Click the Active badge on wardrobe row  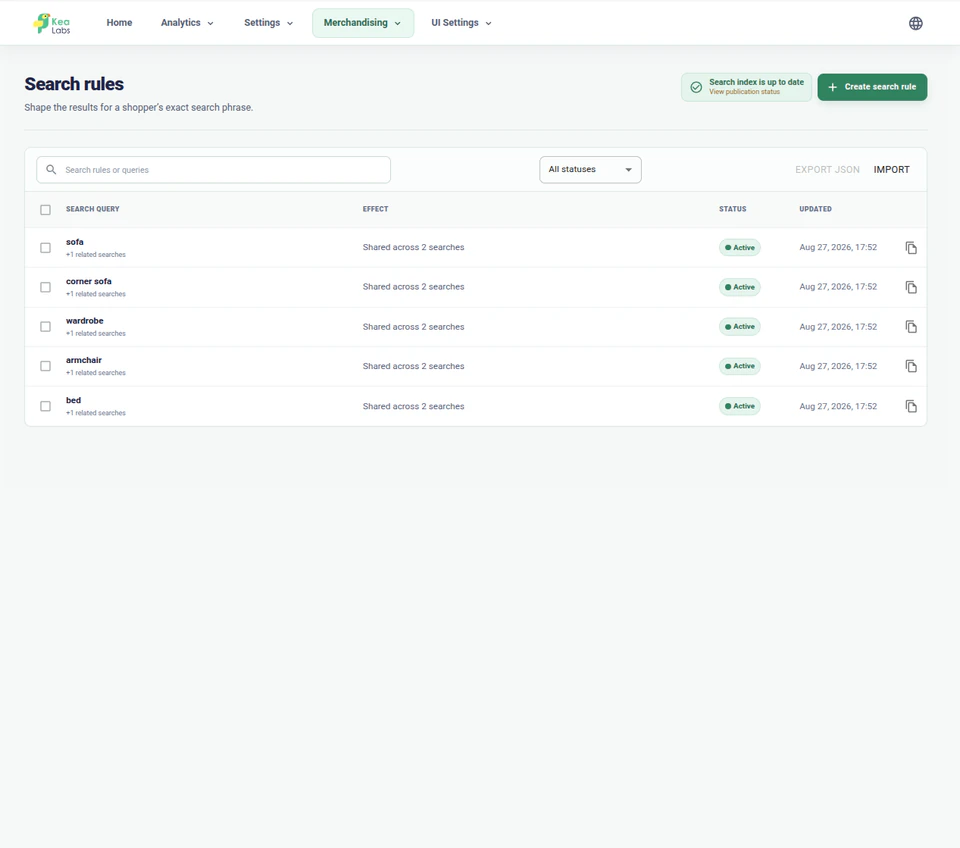(740, 326)
